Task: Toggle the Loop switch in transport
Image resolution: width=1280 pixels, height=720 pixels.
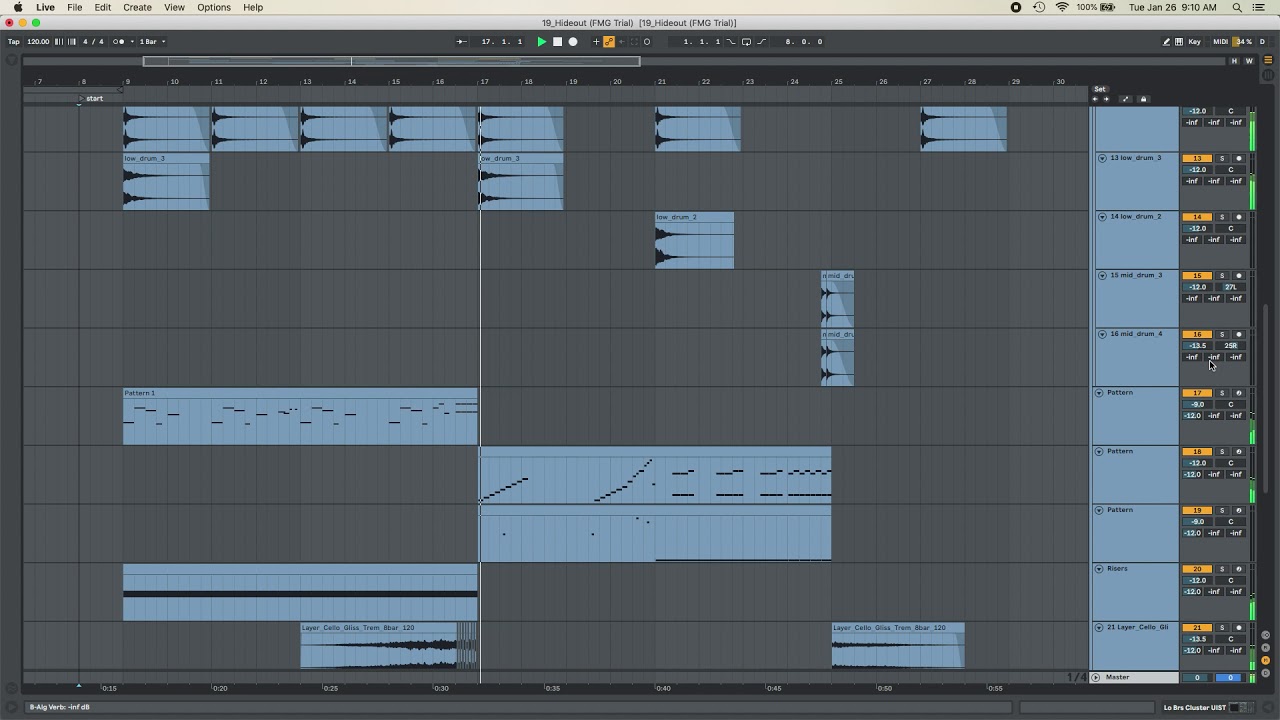Action: (x=746, y=42)
